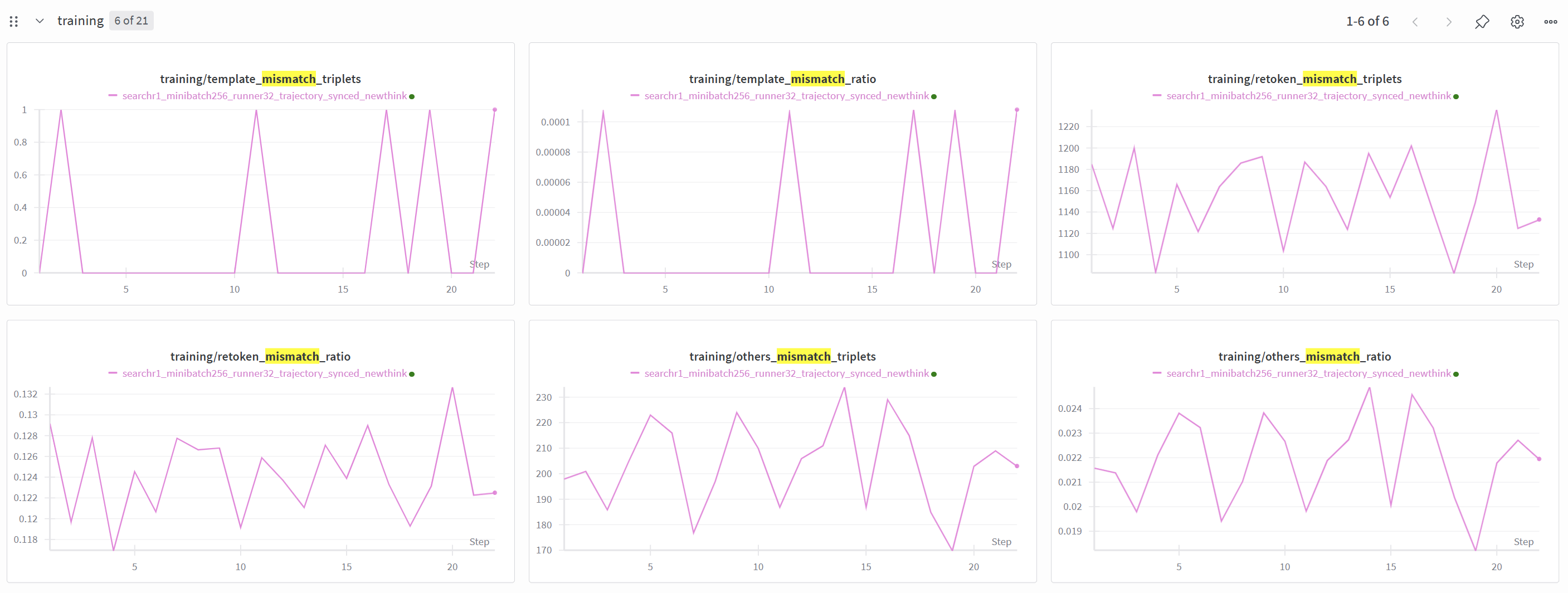The width and height of the screenshot is (1568, 593).
Task: Select the training/retoken_mismatch_ratio chart title
Action: pyautogui.click(x=260, y=356)
